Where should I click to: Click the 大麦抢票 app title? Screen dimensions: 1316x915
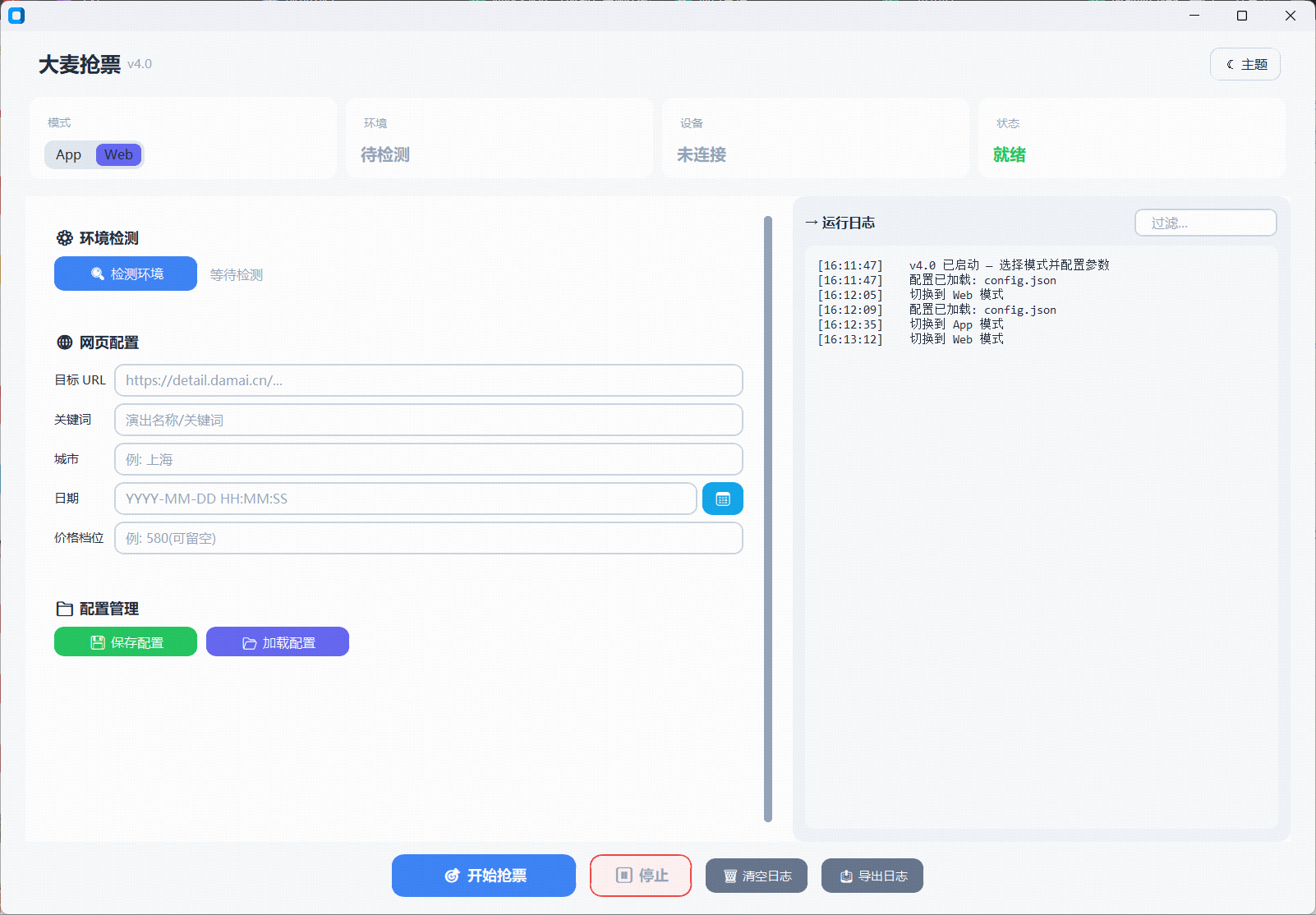pyautogui.click(x=80, y=64)
